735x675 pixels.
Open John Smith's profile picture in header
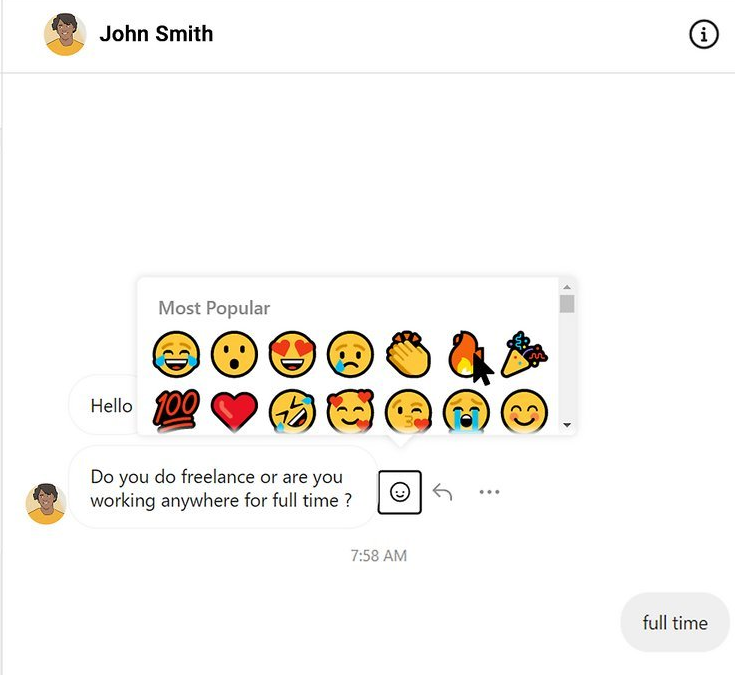(65, 34)
